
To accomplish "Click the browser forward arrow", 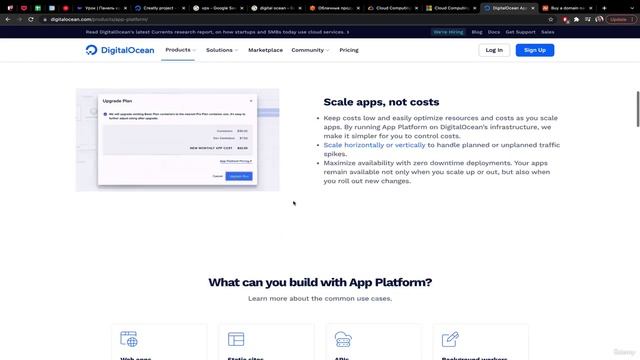I will coord(19,19).
